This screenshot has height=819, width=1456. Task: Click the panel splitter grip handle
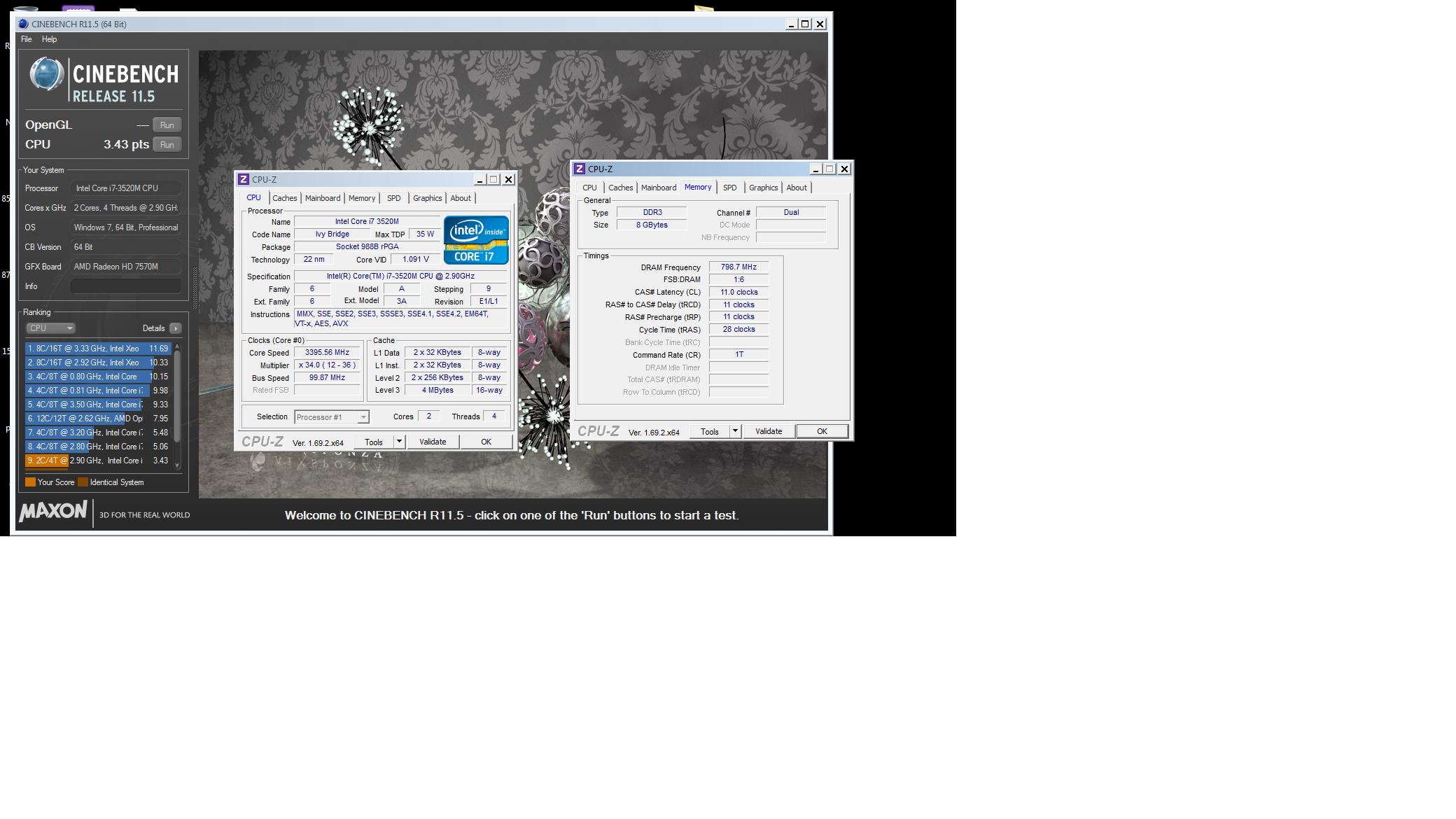[195, 288]
